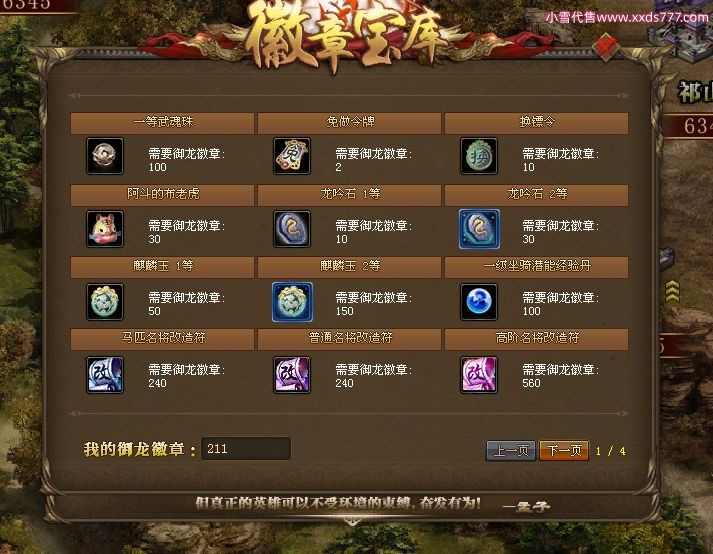Select the 一级坐骑潜能经验丹 blue orb icon
Image resolution: width=713 pixels, height=554 pixels.
click(x=479, y=302)
